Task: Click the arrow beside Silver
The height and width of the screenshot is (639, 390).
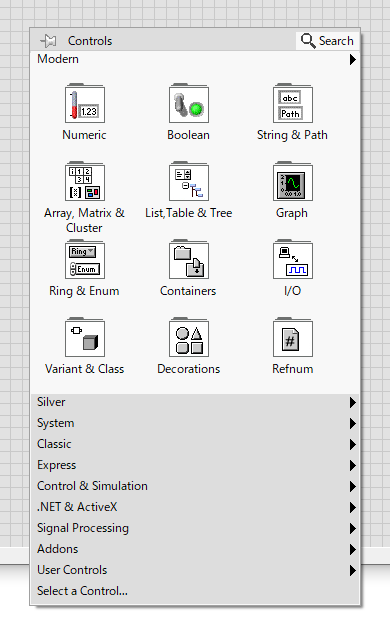Action: (353, 403)
